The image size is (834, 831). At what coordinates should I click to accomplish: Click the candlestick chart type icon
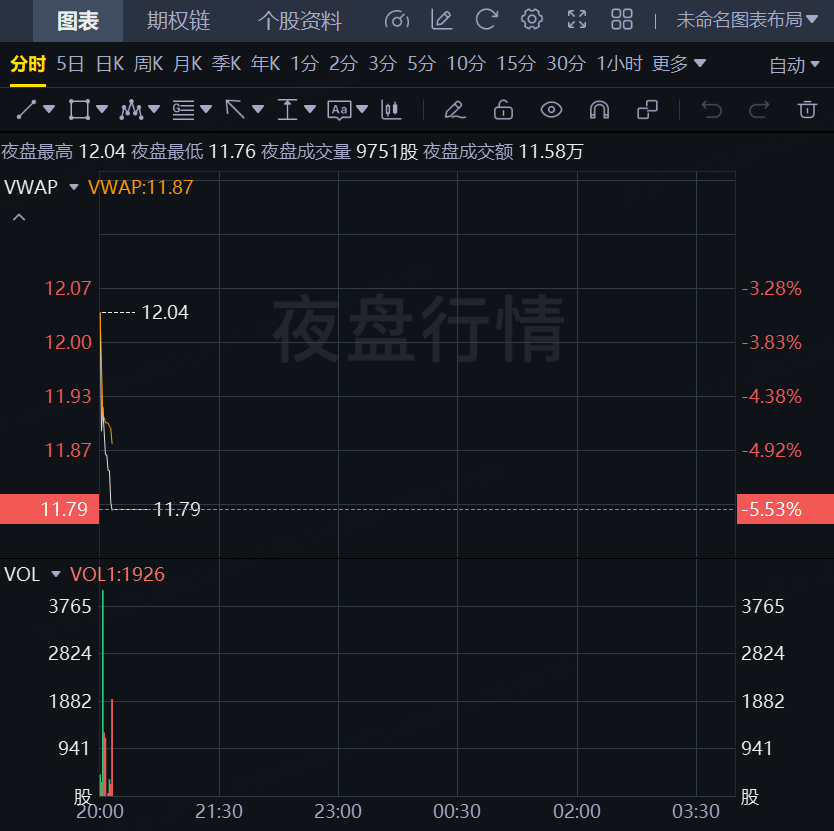pos(391,109)
